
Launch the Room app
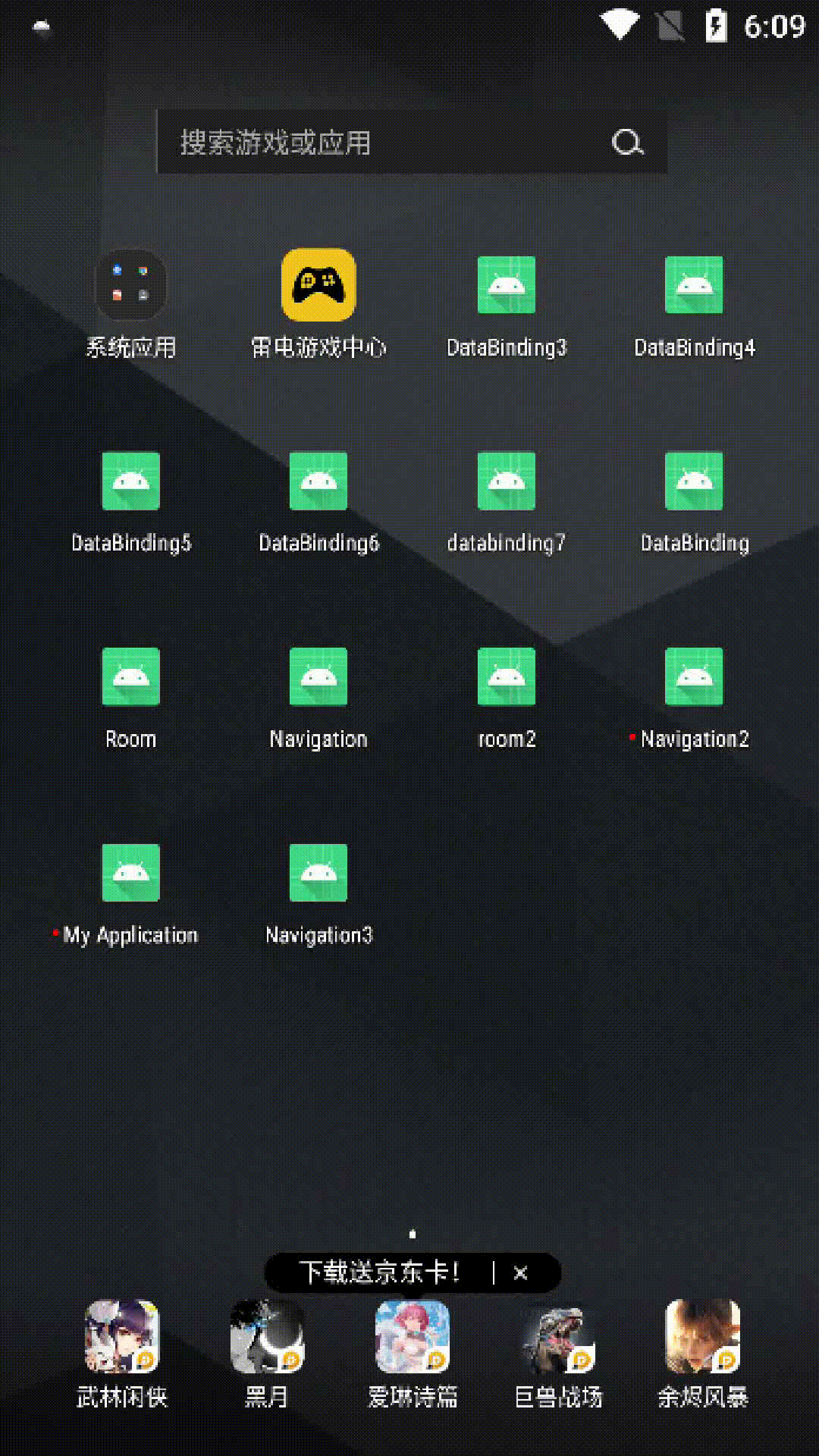(x=130, y=676)
